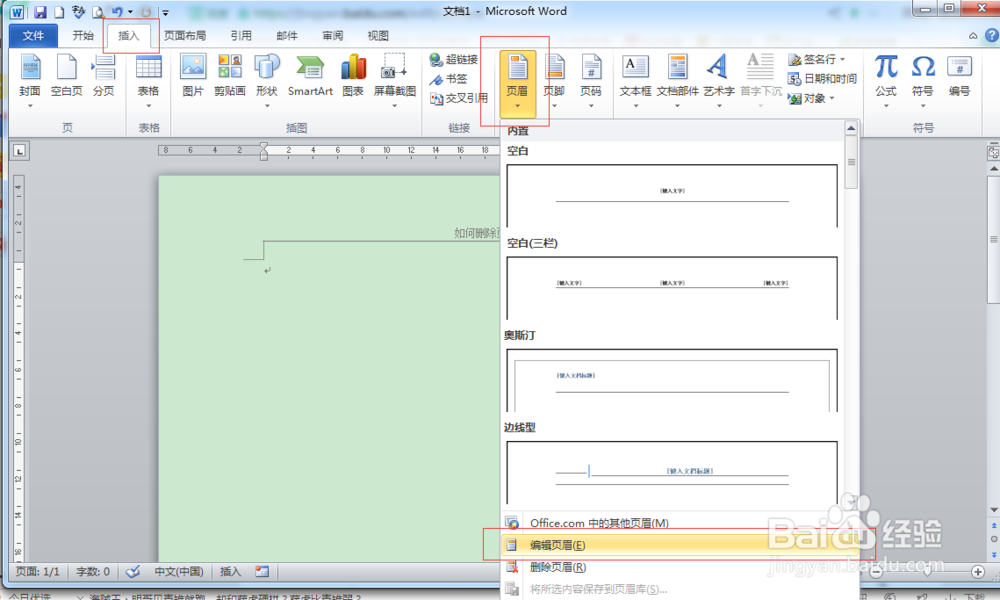Switch to the References (引用) tab

pyautogui.click(x=241, y=36)
